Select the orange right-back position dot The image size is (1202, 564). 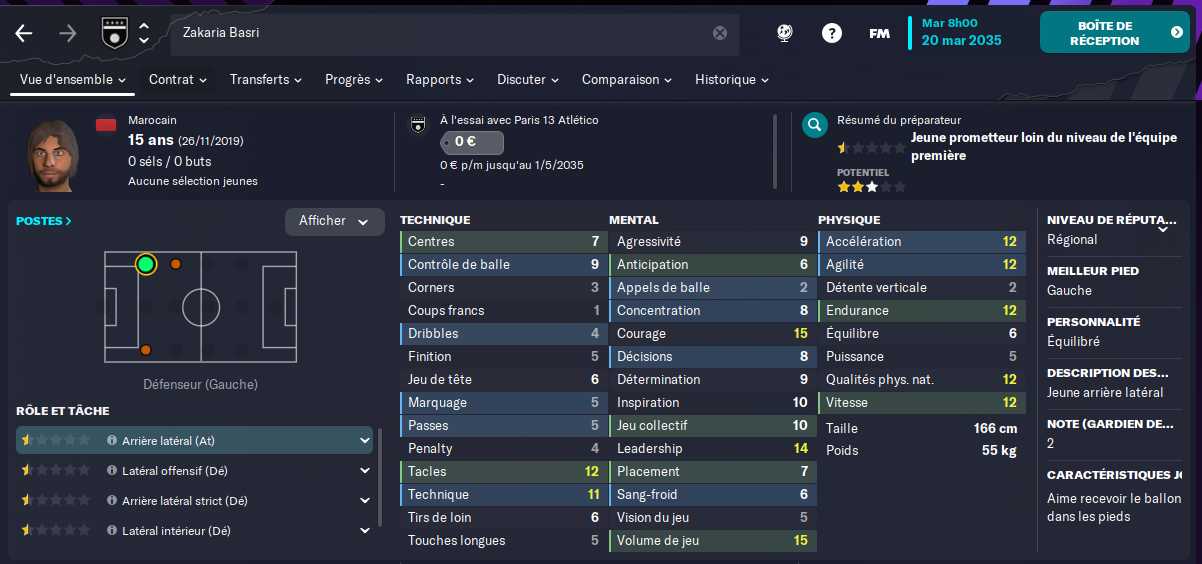pyautogui.click(x=146, y=350)
